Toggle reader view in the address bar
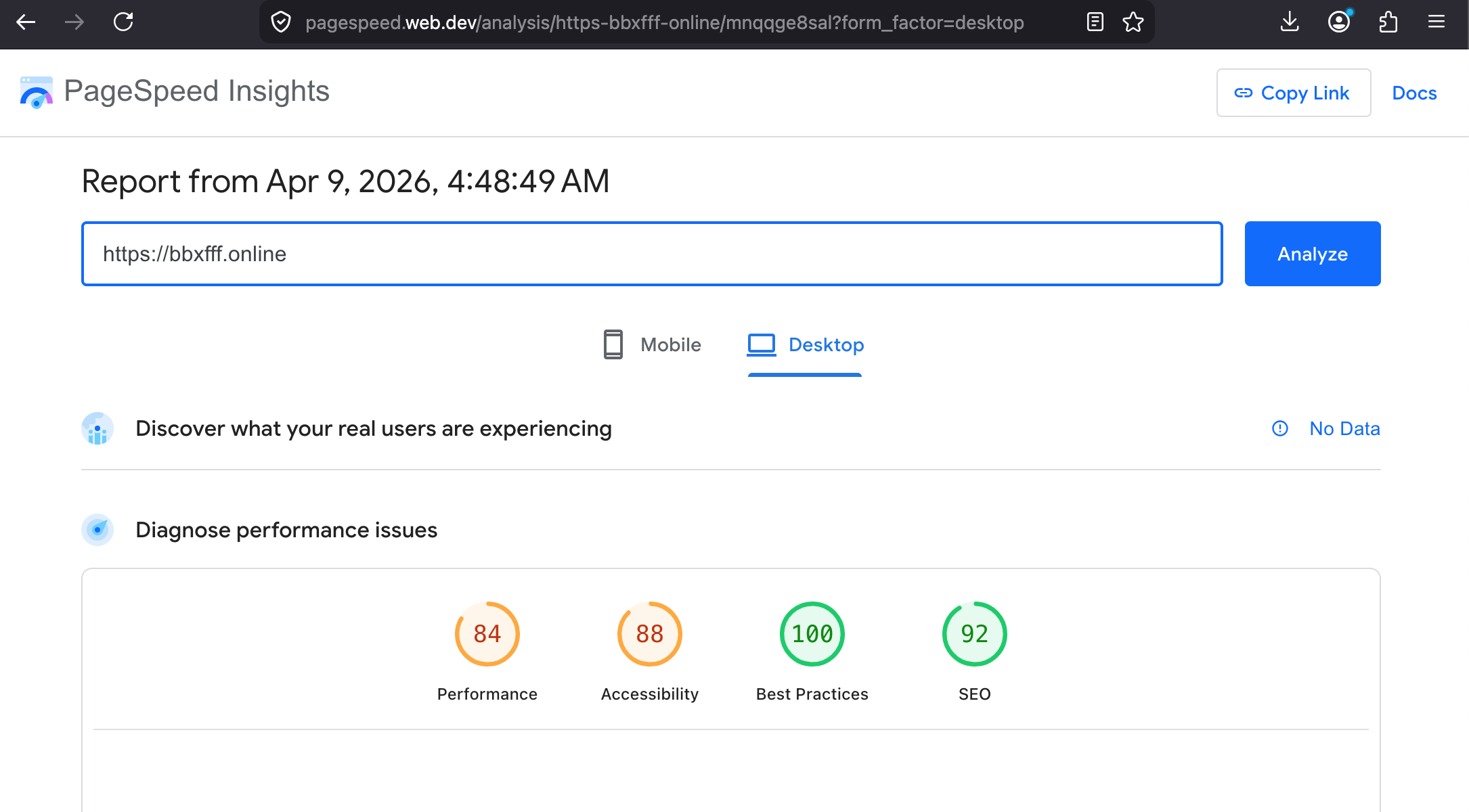This screenshot has width=1469, height=812. click(1094, 22)
